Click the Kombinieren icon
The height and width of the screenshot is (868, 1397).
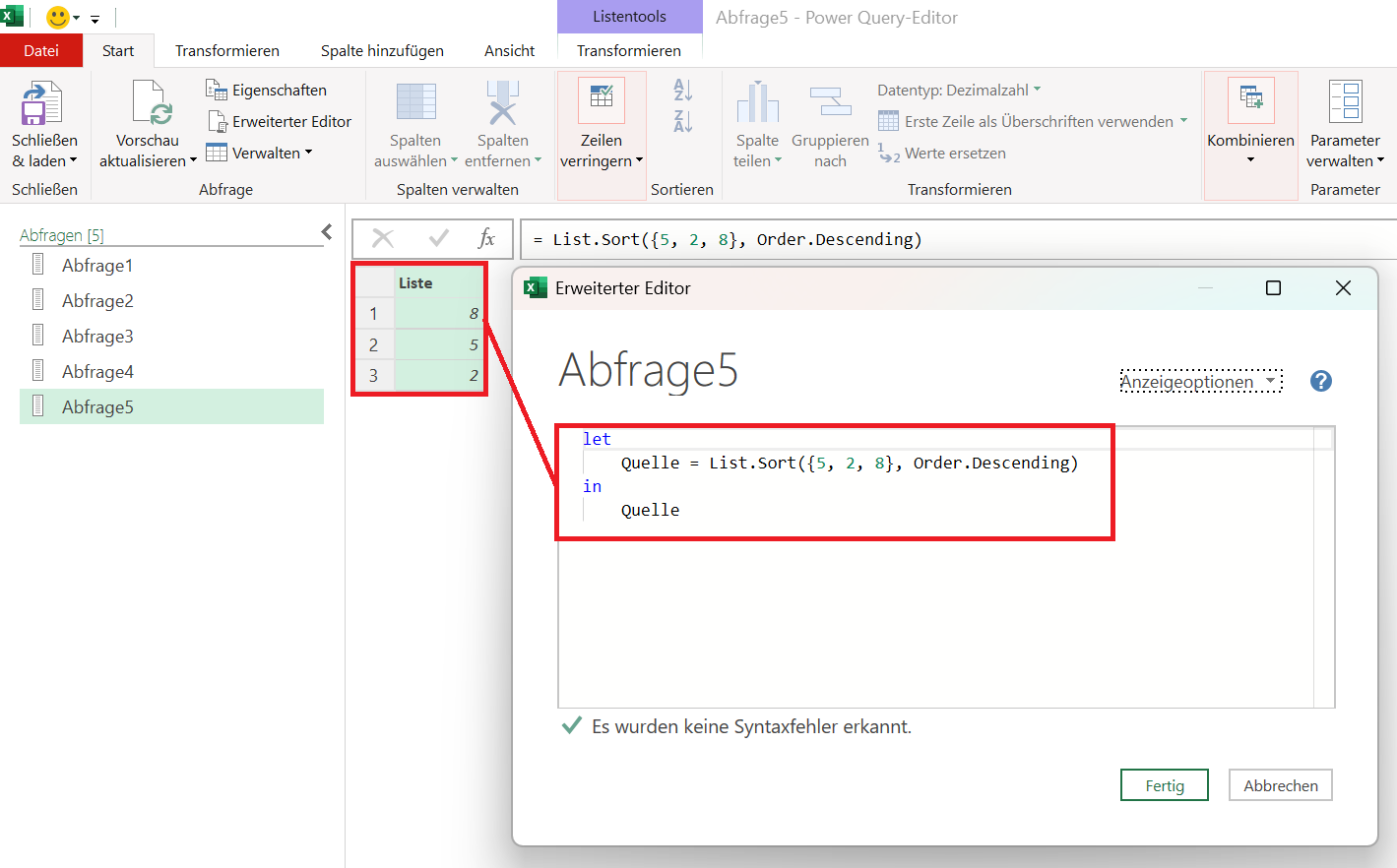(1251, 99)
